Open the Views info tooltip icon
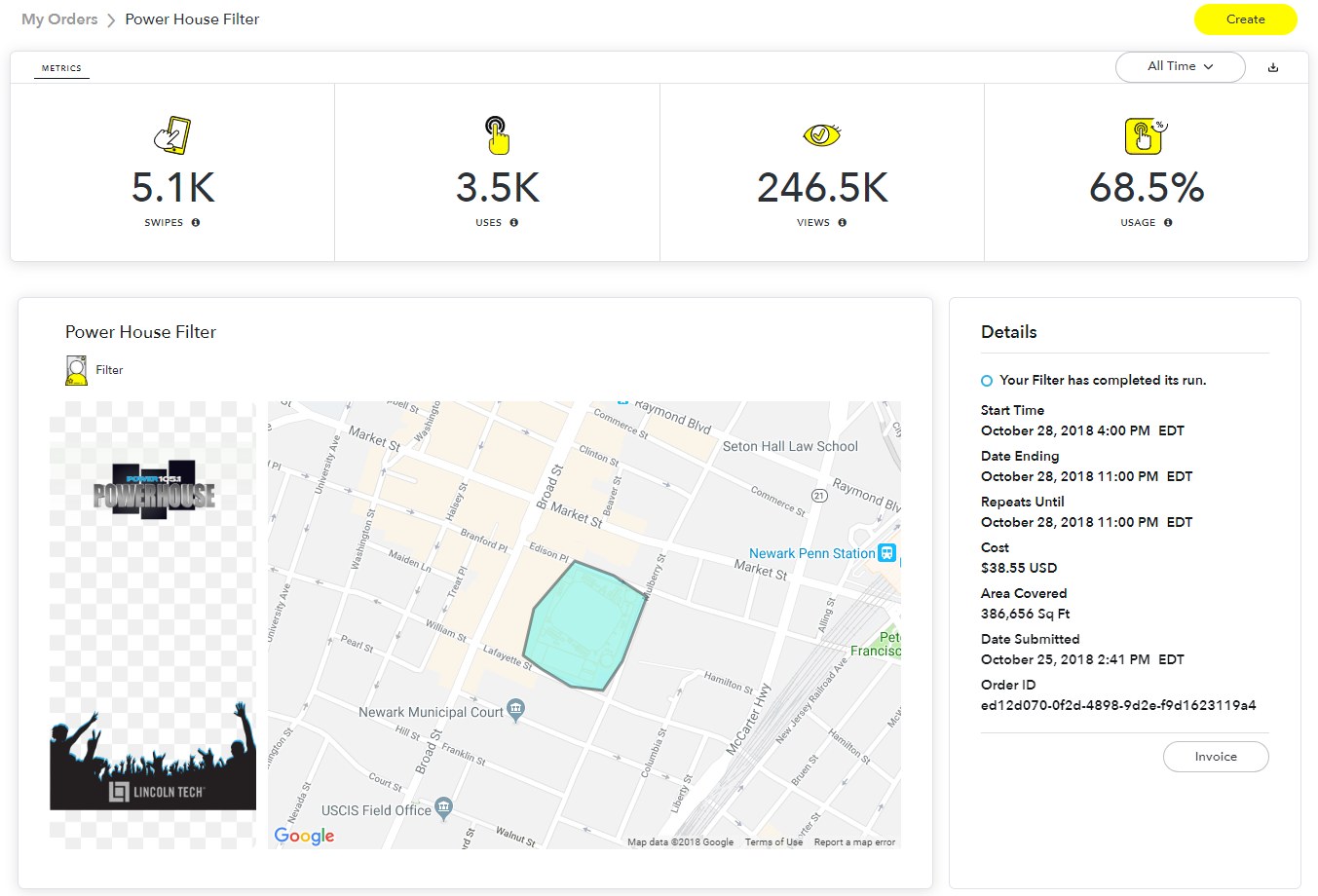The width and height of the screenshot is (1318, 896). [843, 222]
